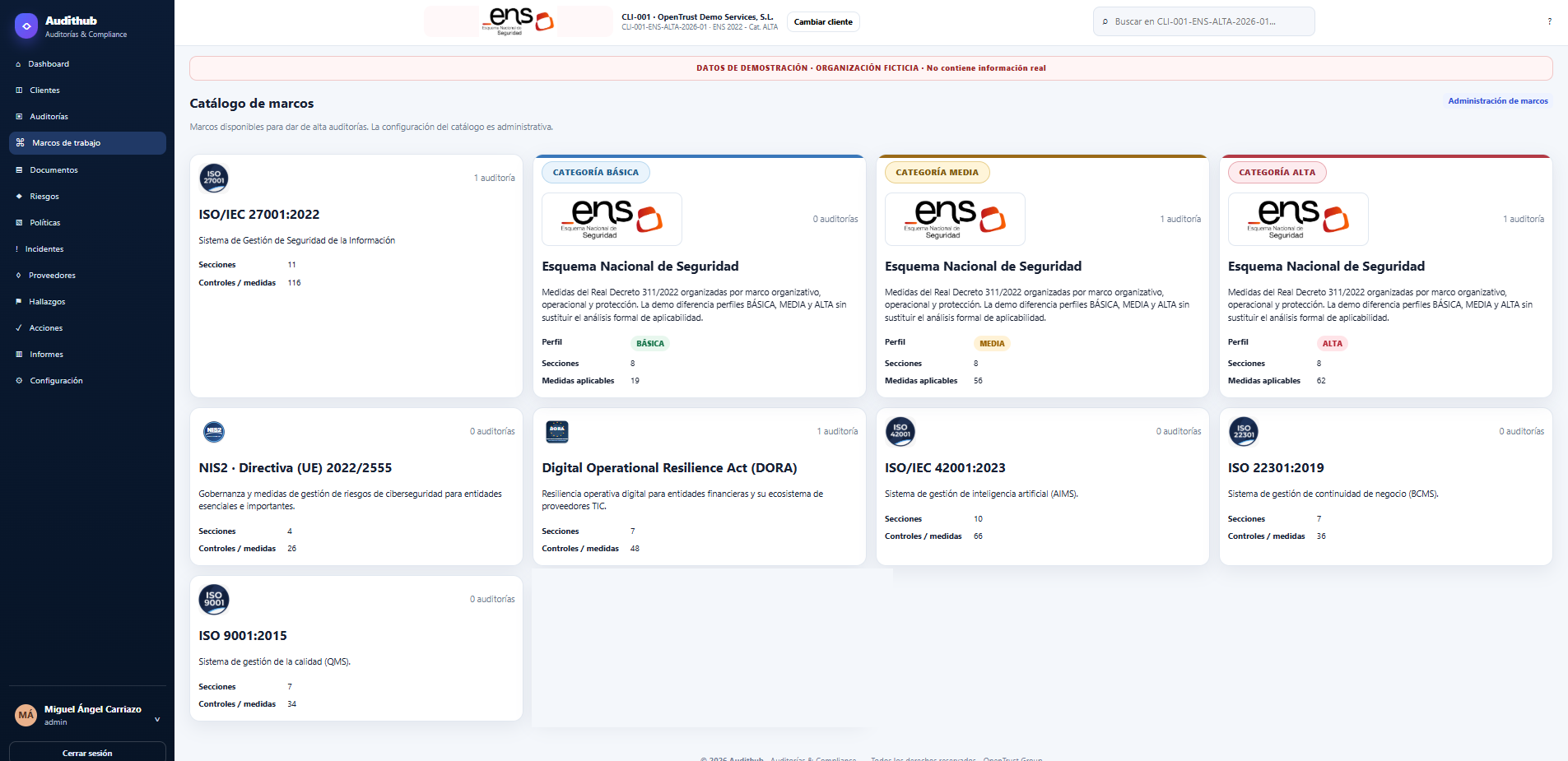Click ENS logo in Categoría Alta card
Viewport: 1568px width, 761px height.
1298,219
